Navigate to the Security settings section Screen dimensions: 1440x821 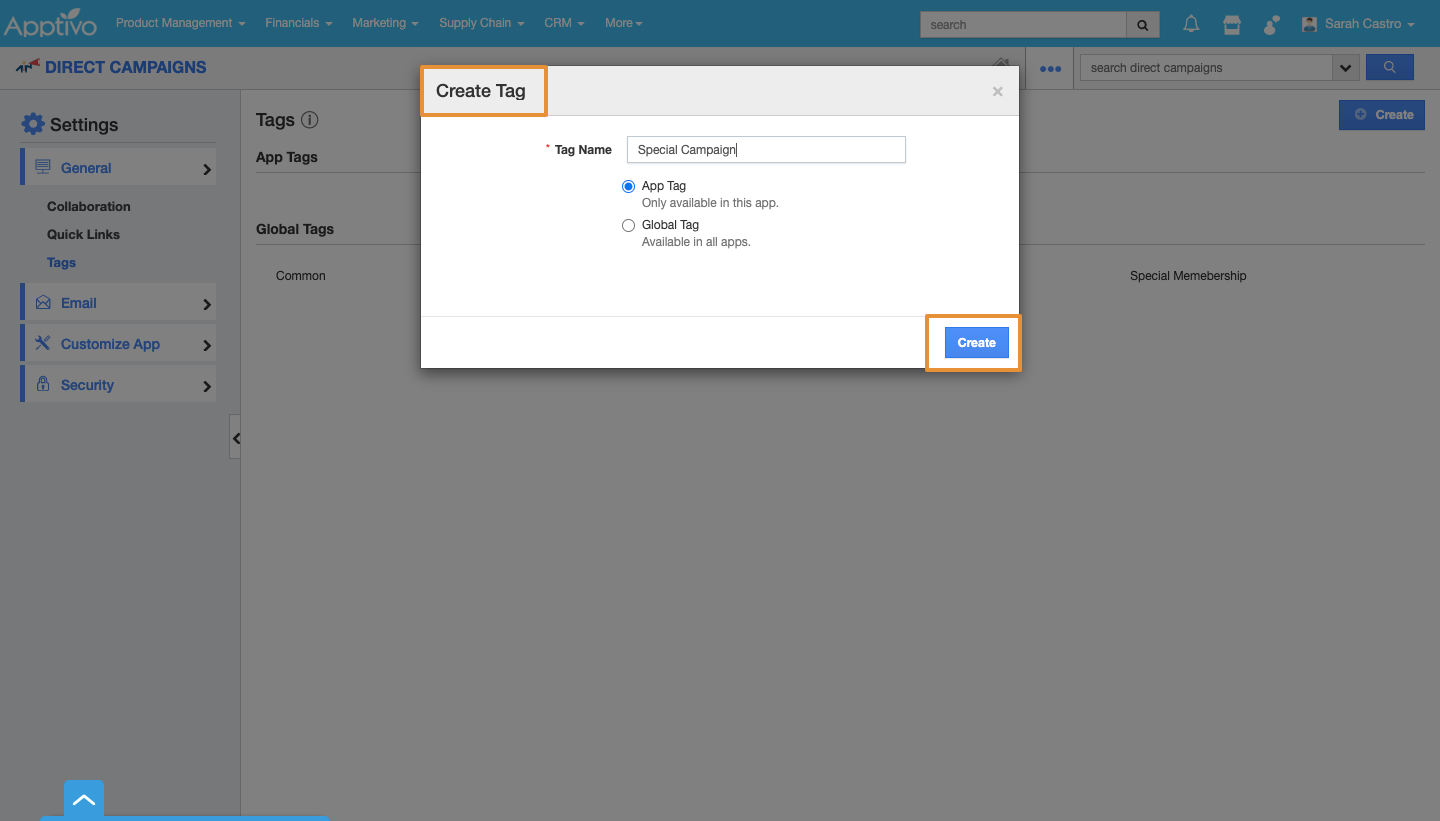pos(88,384)
